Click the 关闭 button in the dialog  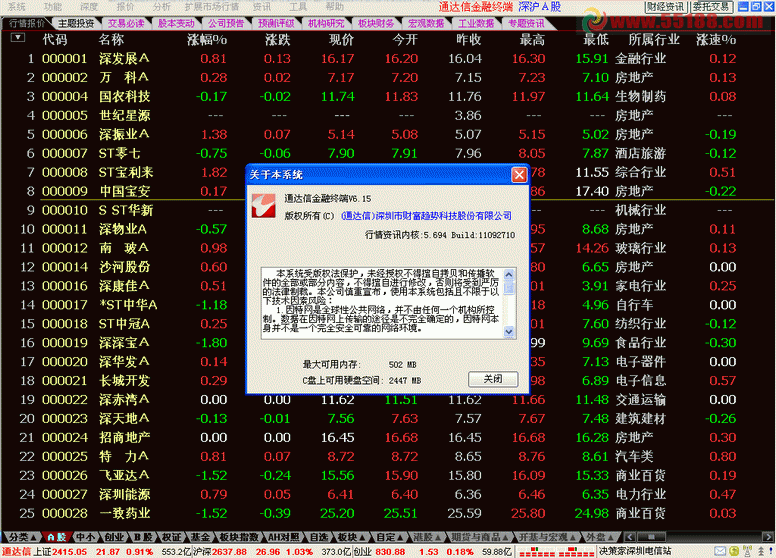(493, 379)
